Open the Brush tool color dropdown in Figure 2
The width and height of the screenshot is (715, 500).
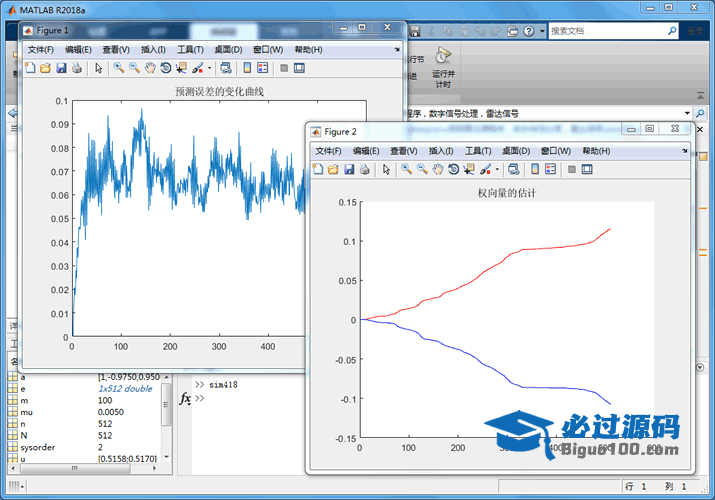click(x=497, y=169)
